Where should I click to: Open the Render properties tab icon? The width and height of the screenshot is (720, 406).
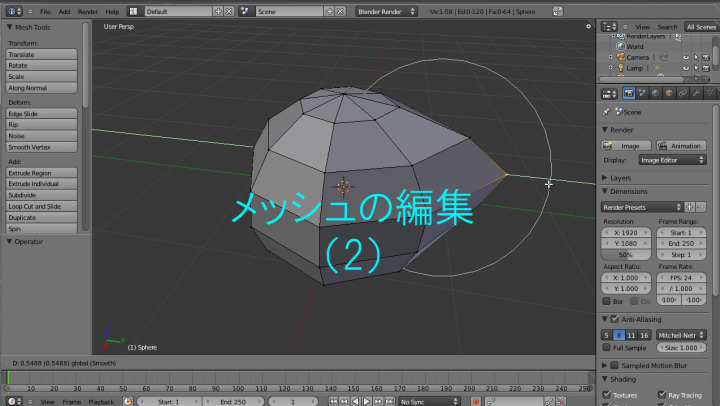tap(629, 94)
